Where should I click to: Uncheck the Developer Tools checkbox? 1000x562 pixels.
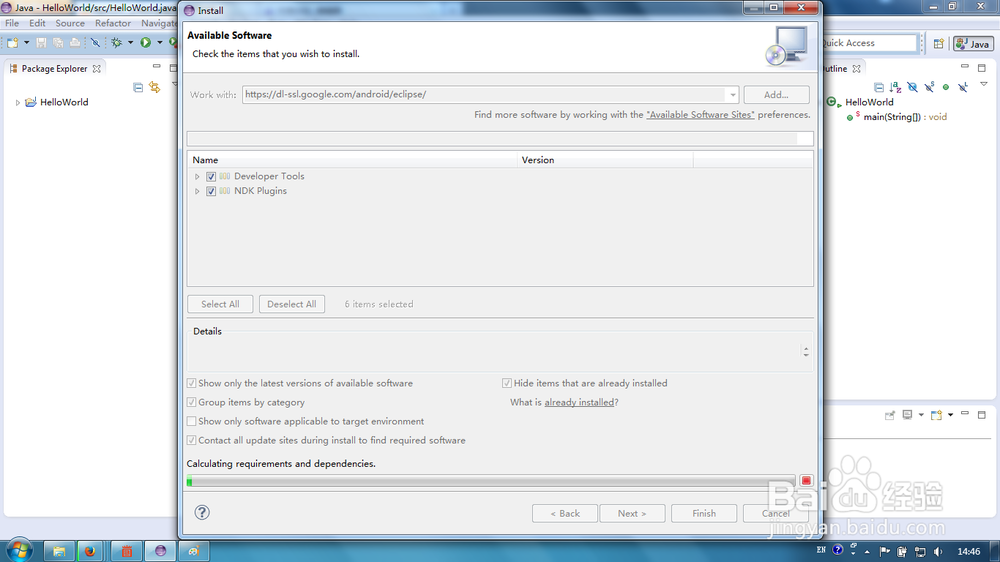[211, 177]
